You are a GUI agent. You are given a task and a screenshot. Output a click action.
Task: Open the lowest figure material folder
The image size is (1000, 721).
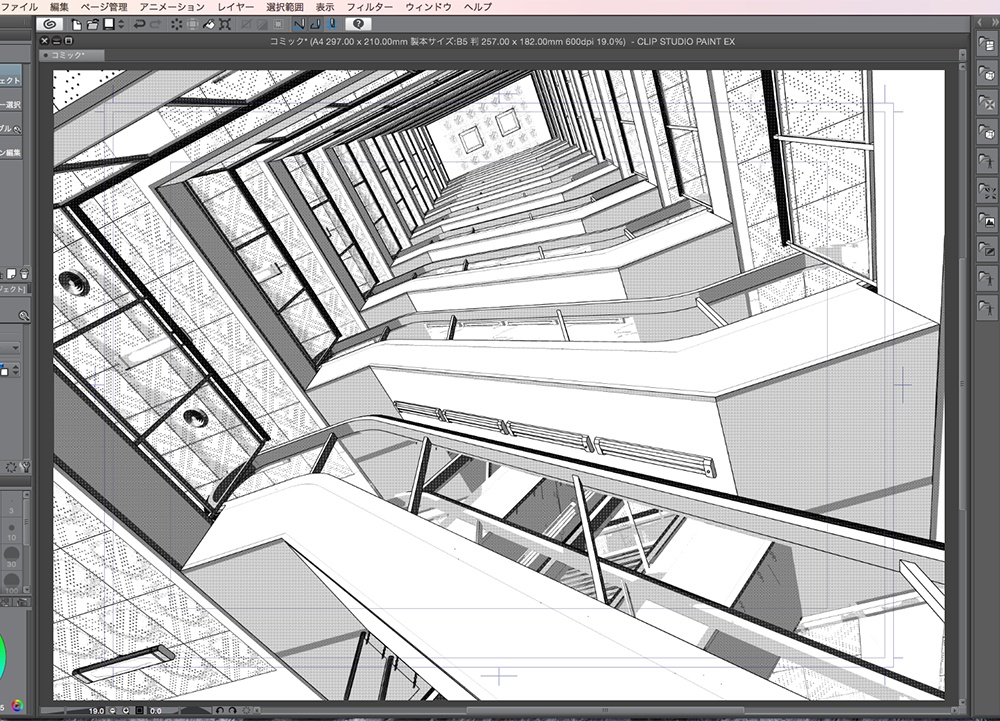click(x=987, y=309)
